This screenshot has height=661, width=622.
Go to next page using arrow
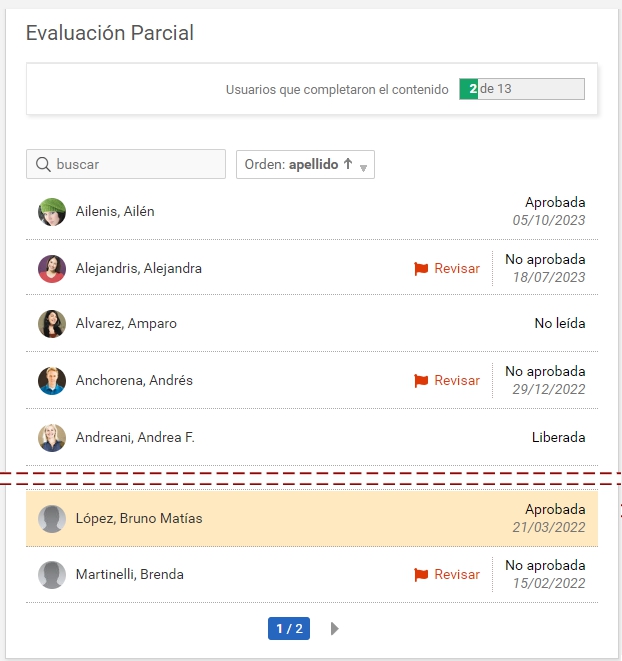point(335,629)
